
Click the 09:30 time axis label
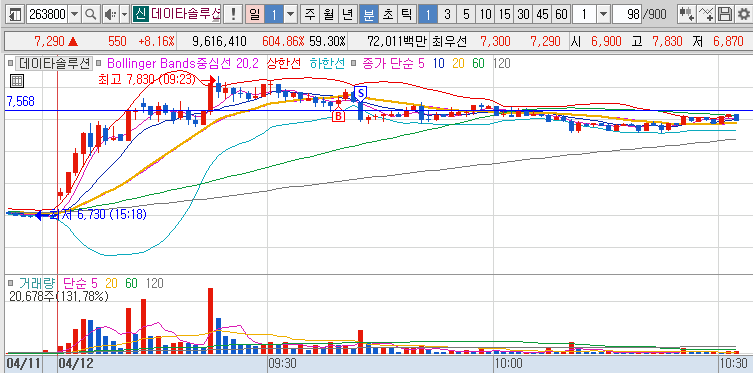(283, 363)
